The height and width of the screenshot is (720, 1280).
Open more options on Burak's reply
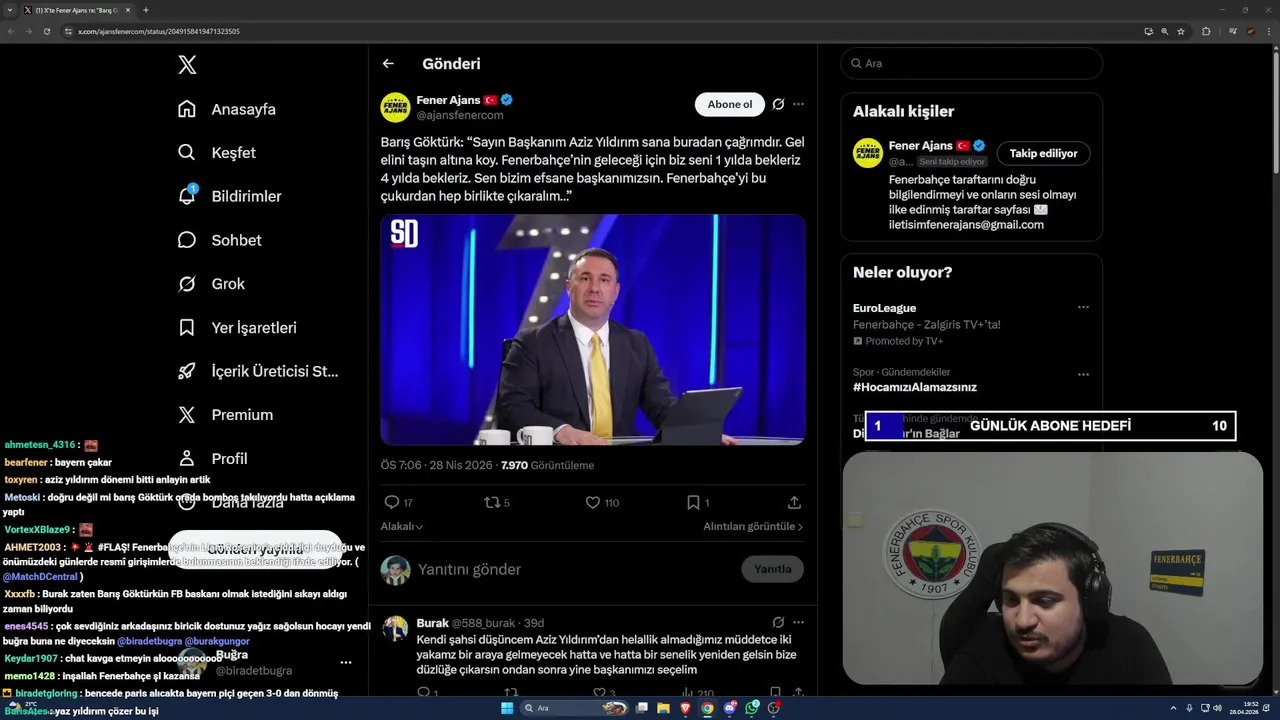(x=798, y=622)
